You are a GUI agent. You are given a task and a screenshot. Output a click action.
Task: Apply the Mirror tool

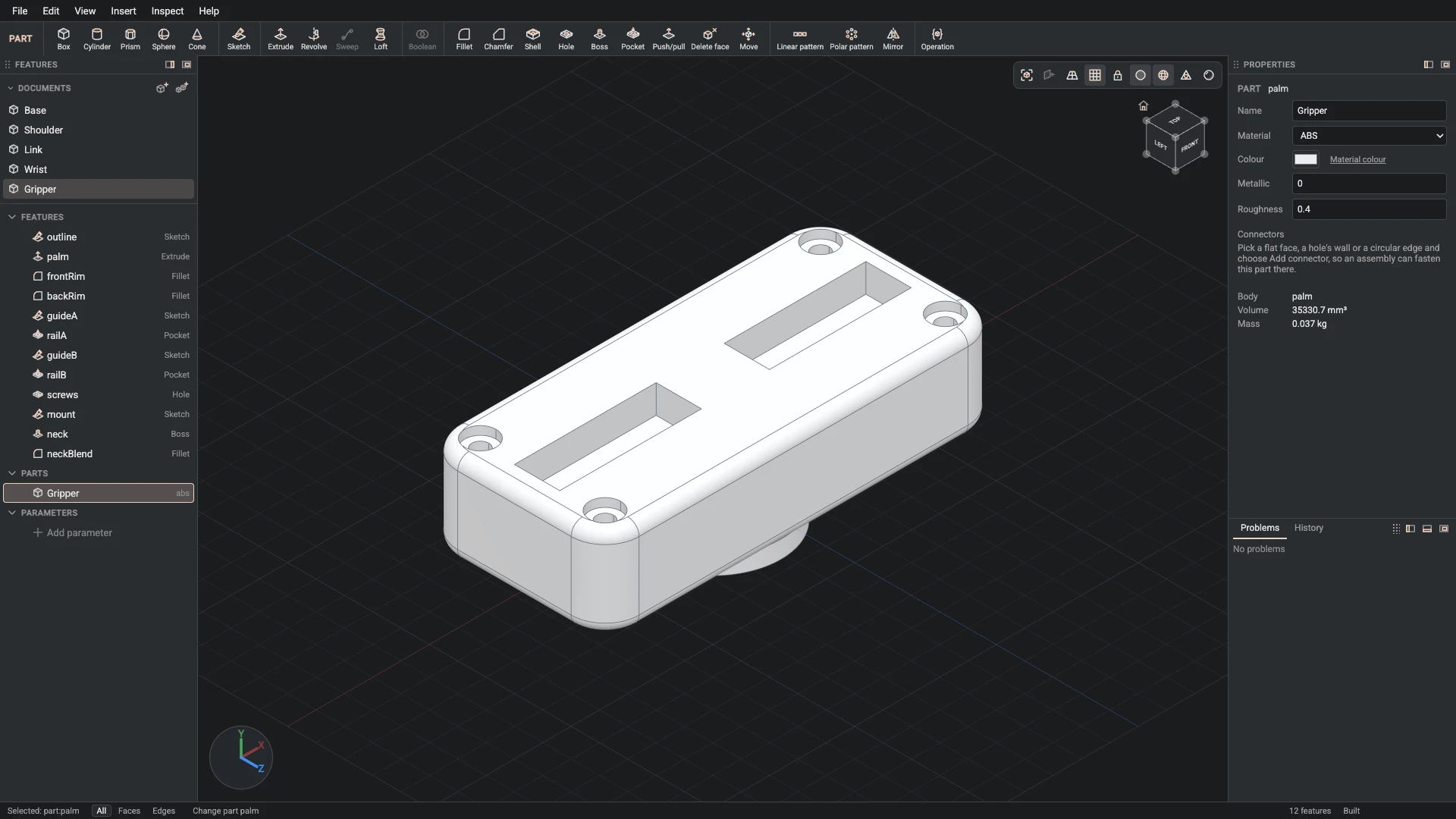[x=893, y=39]
